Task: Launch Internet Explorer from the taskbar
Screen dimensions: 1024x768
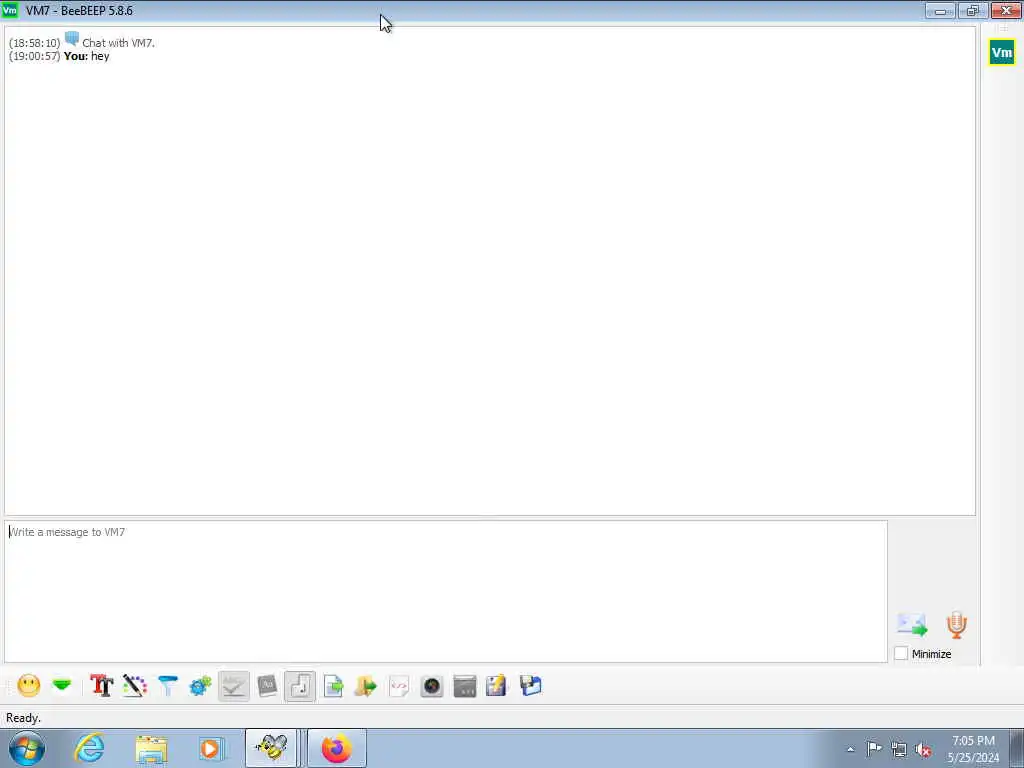Action: pos(89,748)
